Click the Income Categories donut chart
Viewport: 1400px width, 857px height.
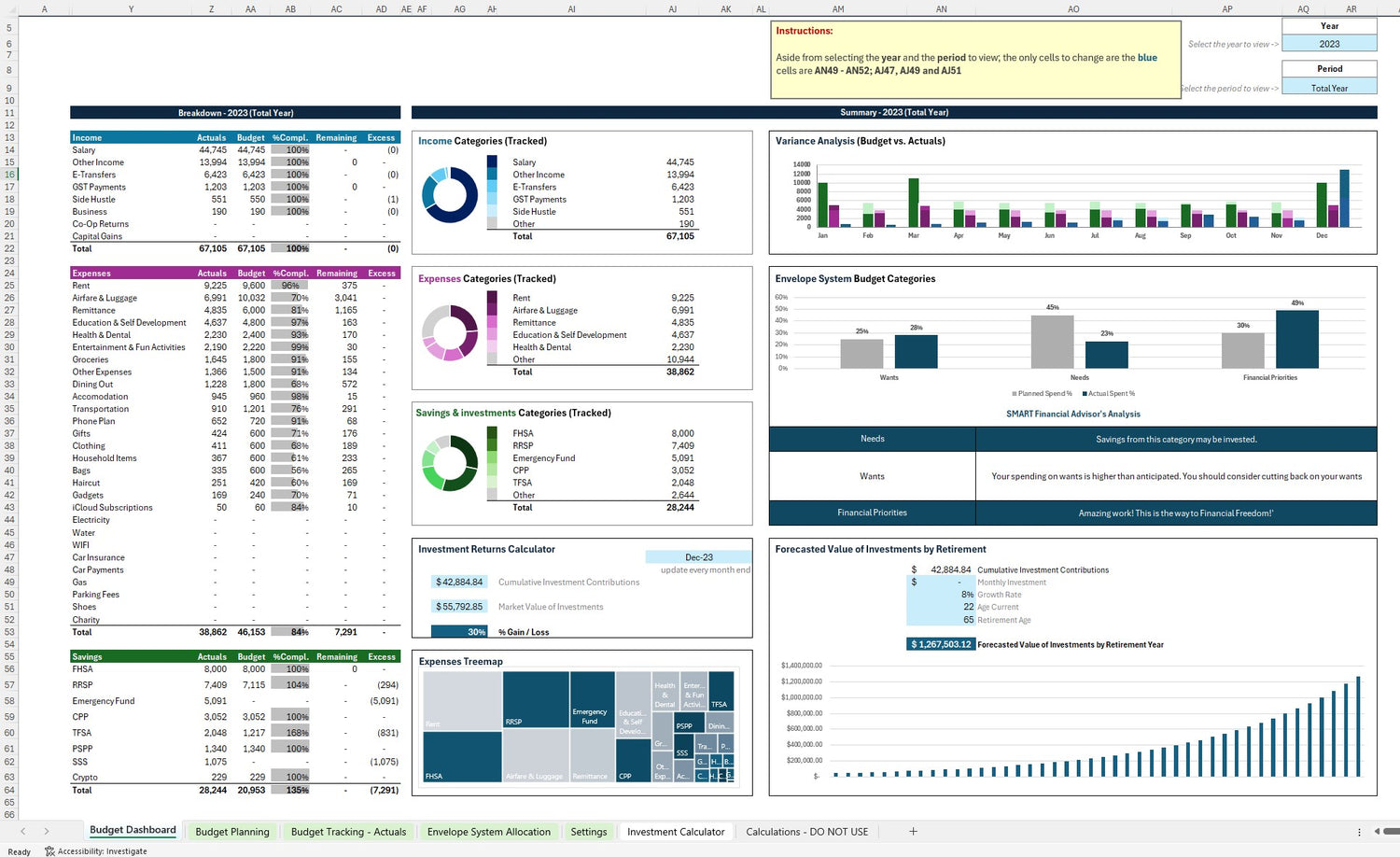(450, 194)
